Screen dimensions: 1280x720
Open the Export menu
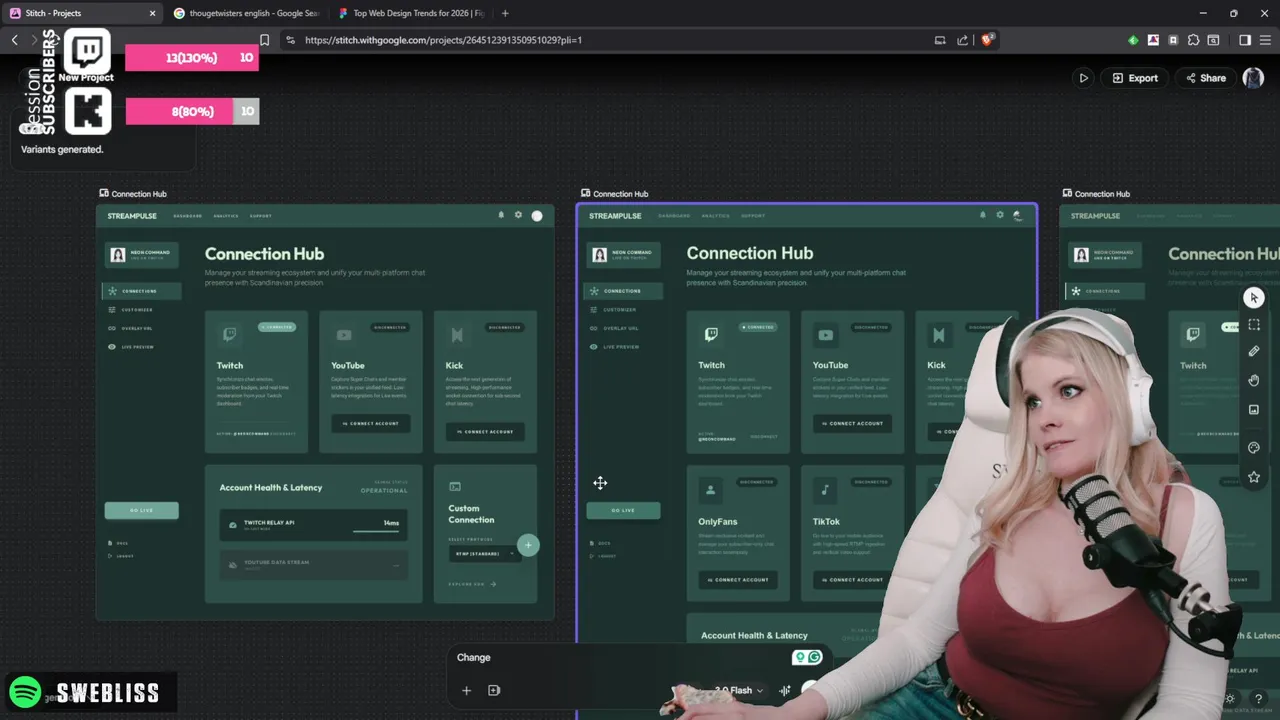point(1135,78)
